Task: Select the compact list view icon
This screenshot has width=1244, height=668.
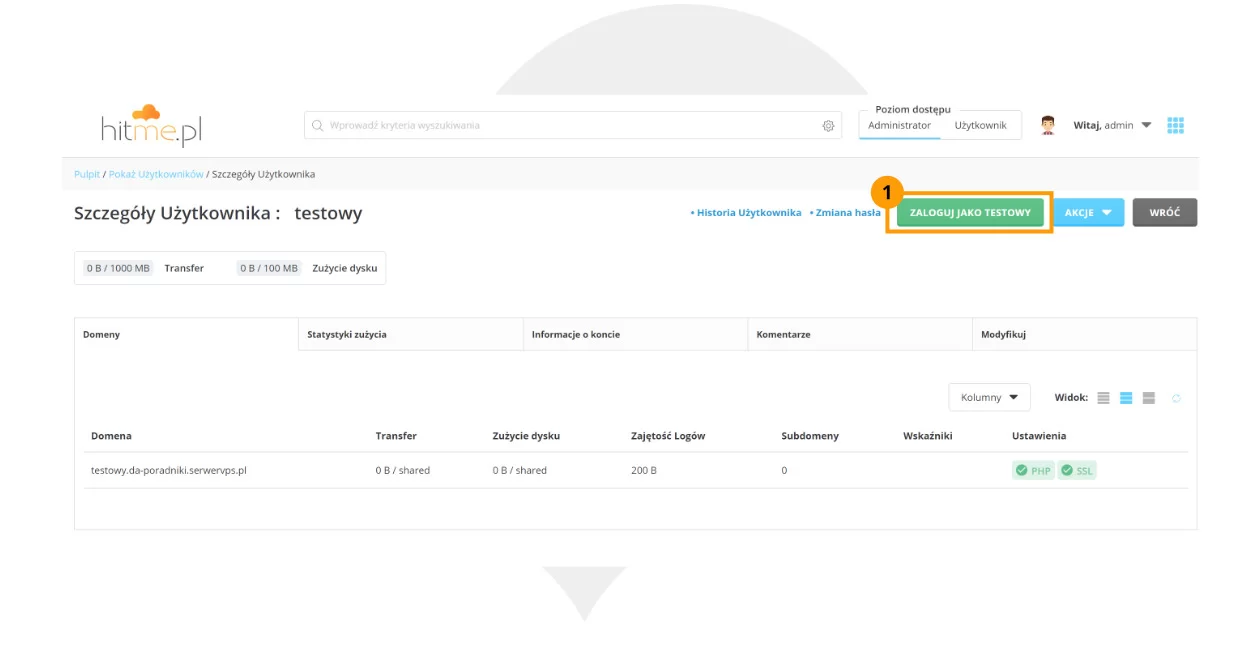Action: (x=1103, y=398)
